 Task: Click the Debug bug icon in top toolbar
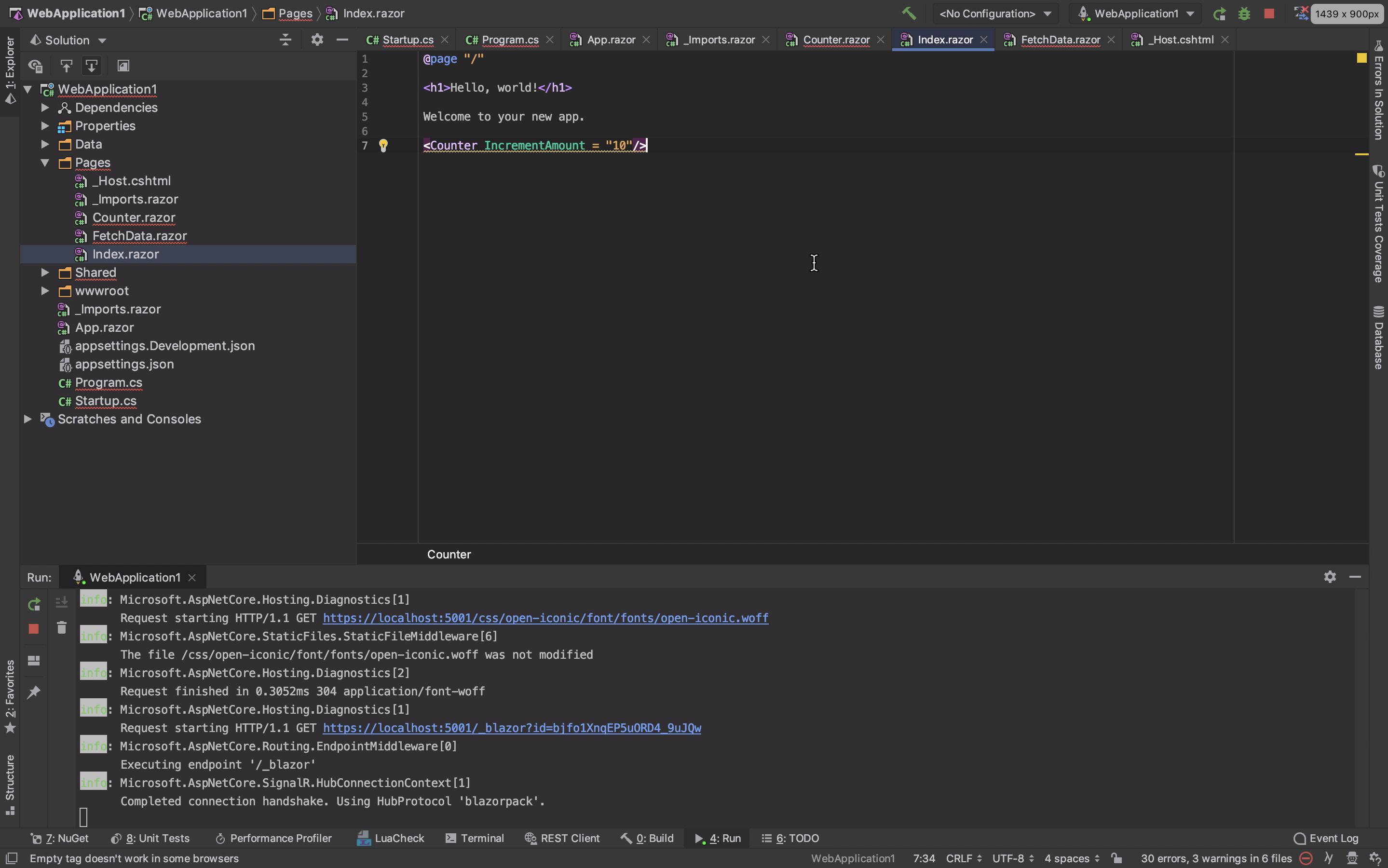point(1244,13)
